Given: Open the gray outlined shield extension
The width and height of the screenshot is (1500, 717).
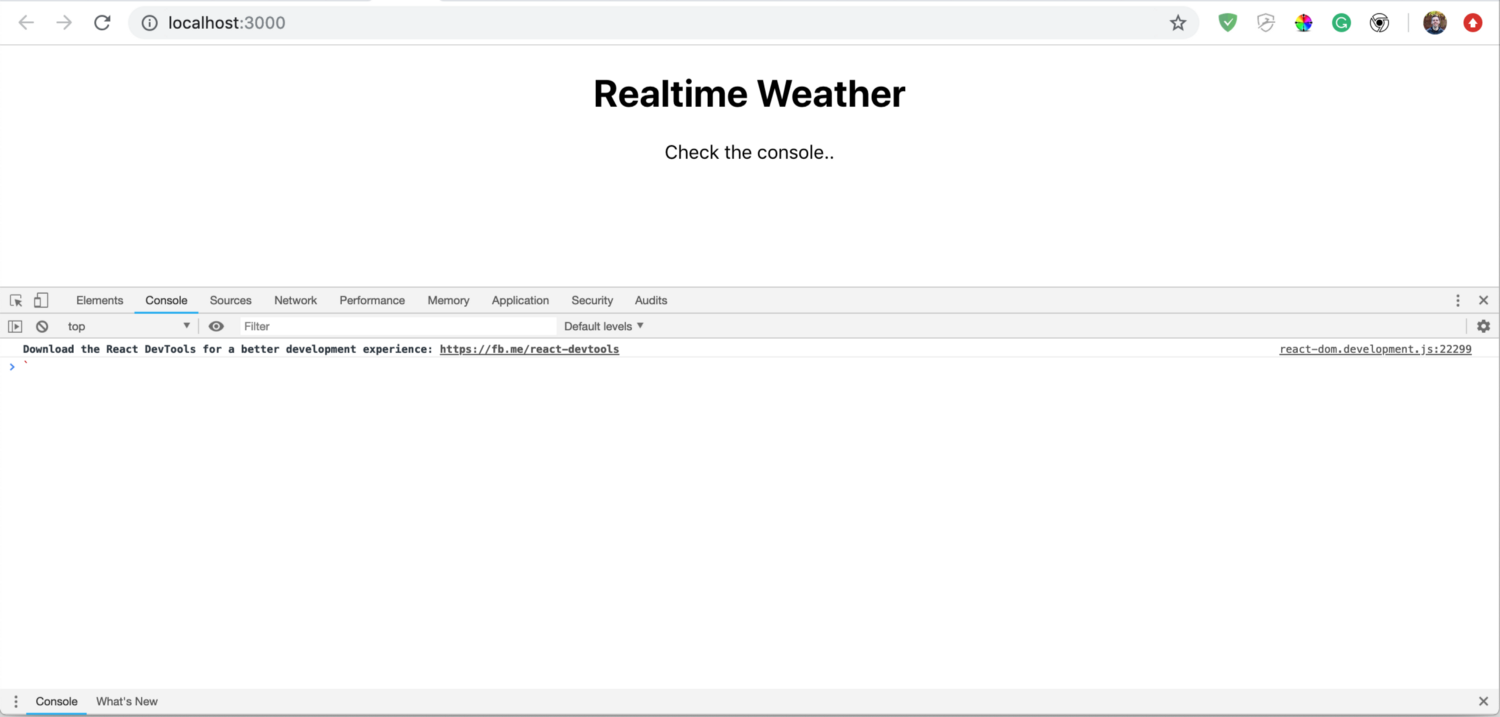Looking at the screenshot, I should [1265, 23].
